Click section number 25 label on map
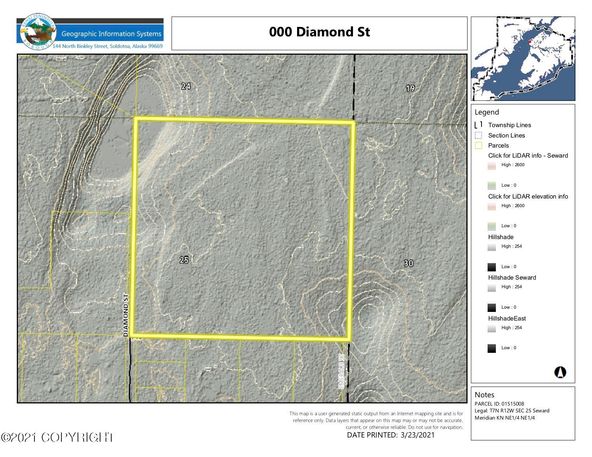 click(184, 260)
